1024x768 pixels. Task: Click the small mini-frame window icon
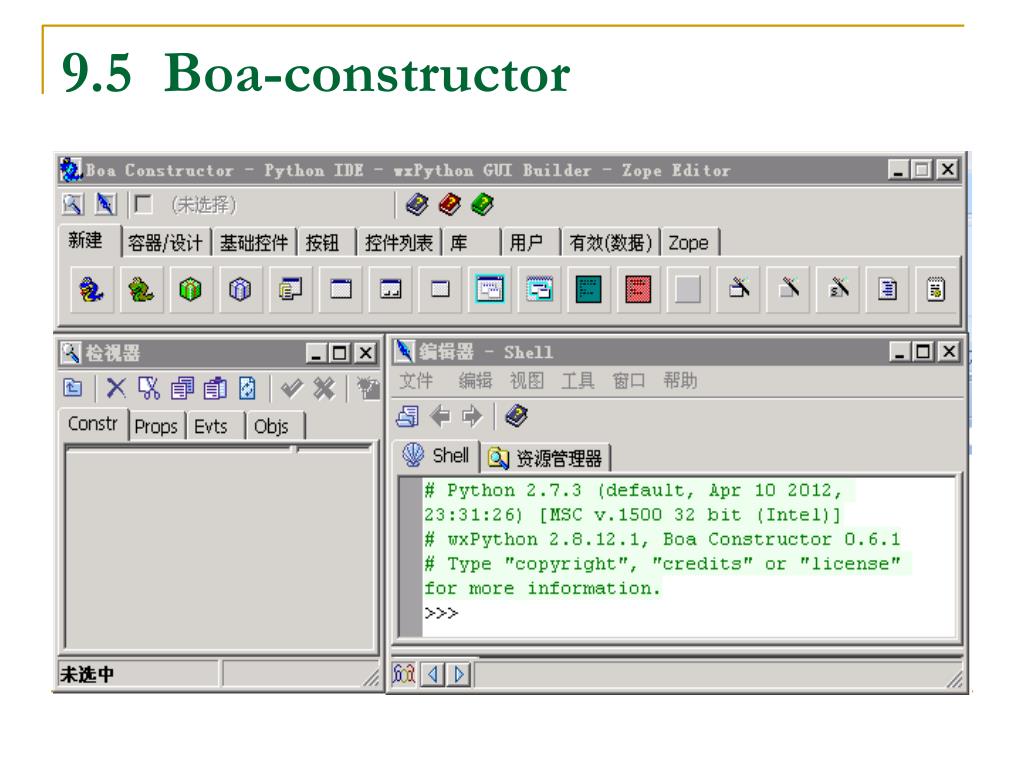440,289
